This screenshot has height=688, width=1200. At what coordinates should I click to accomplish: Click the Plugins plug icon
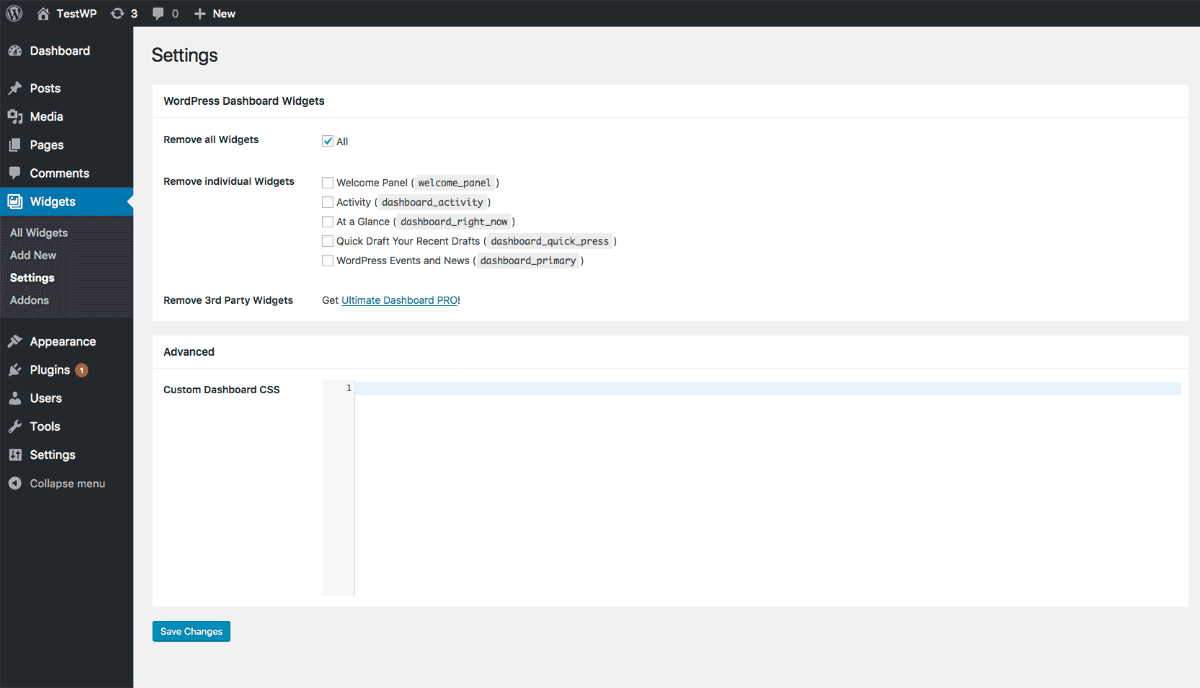pos(15,370)
